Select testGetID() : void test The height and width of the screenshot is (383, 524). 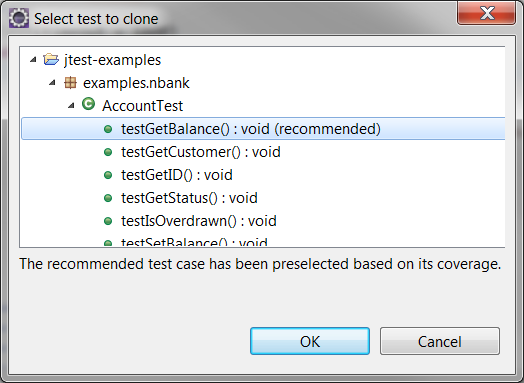[x=177, y=175]
